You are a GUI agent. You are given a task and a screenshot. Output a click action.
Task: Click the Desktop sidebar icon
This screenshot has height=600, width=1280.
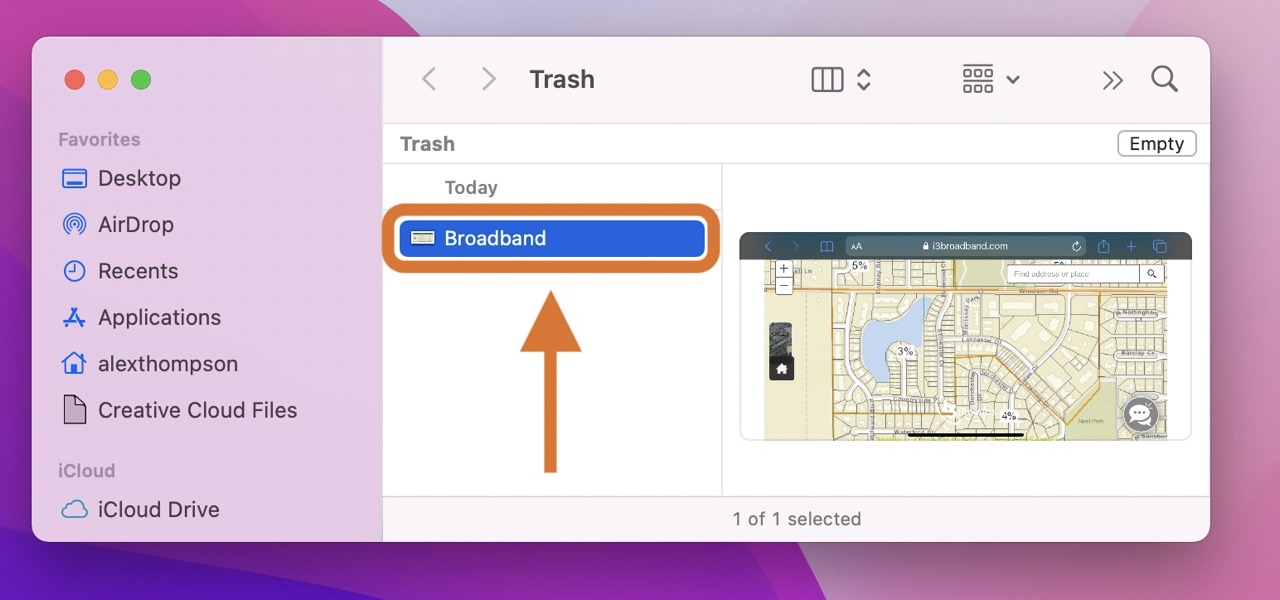point(74,178)
